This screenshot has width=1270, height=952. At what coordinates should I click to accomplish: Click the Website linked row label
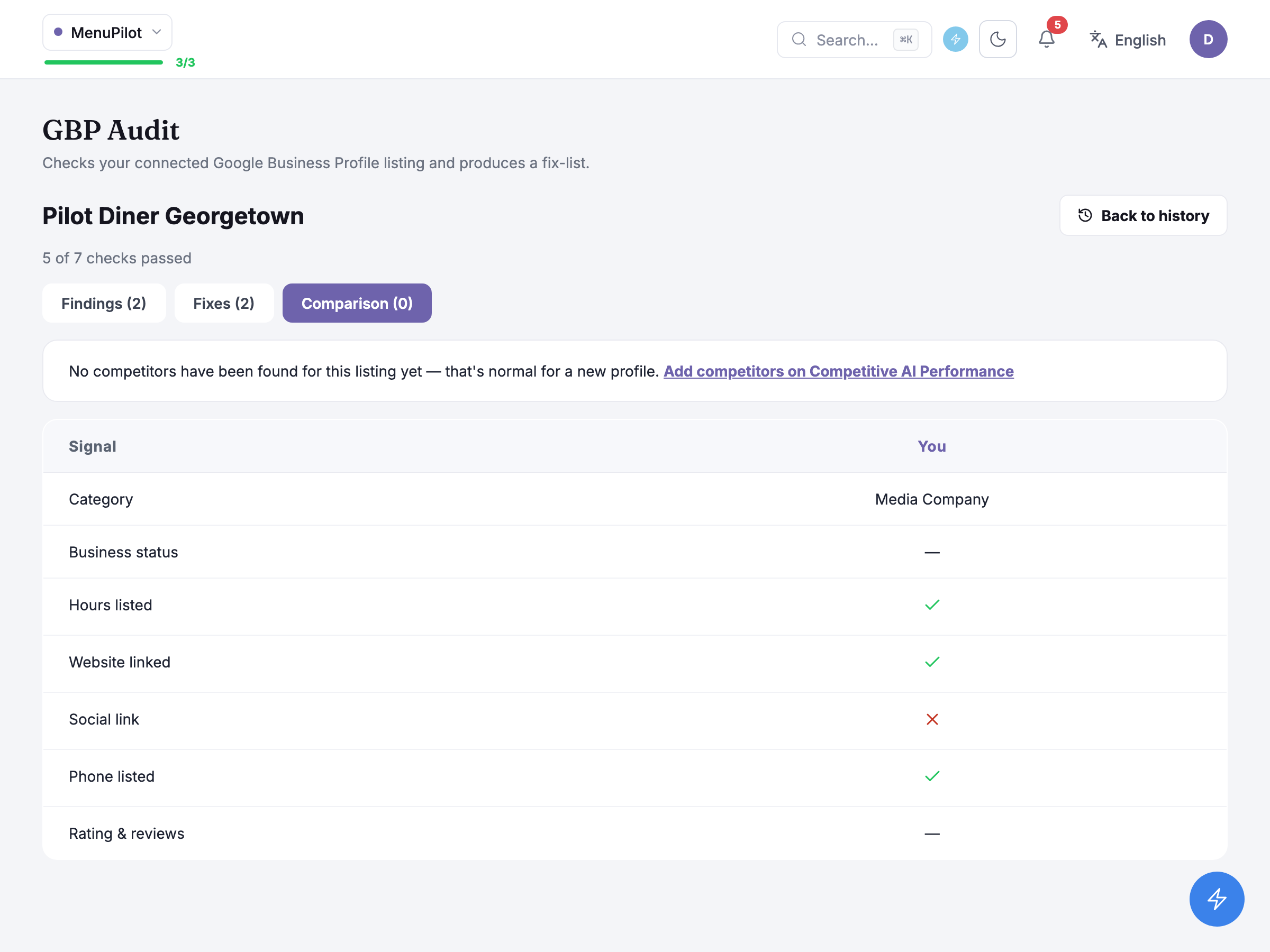[120, 662]
